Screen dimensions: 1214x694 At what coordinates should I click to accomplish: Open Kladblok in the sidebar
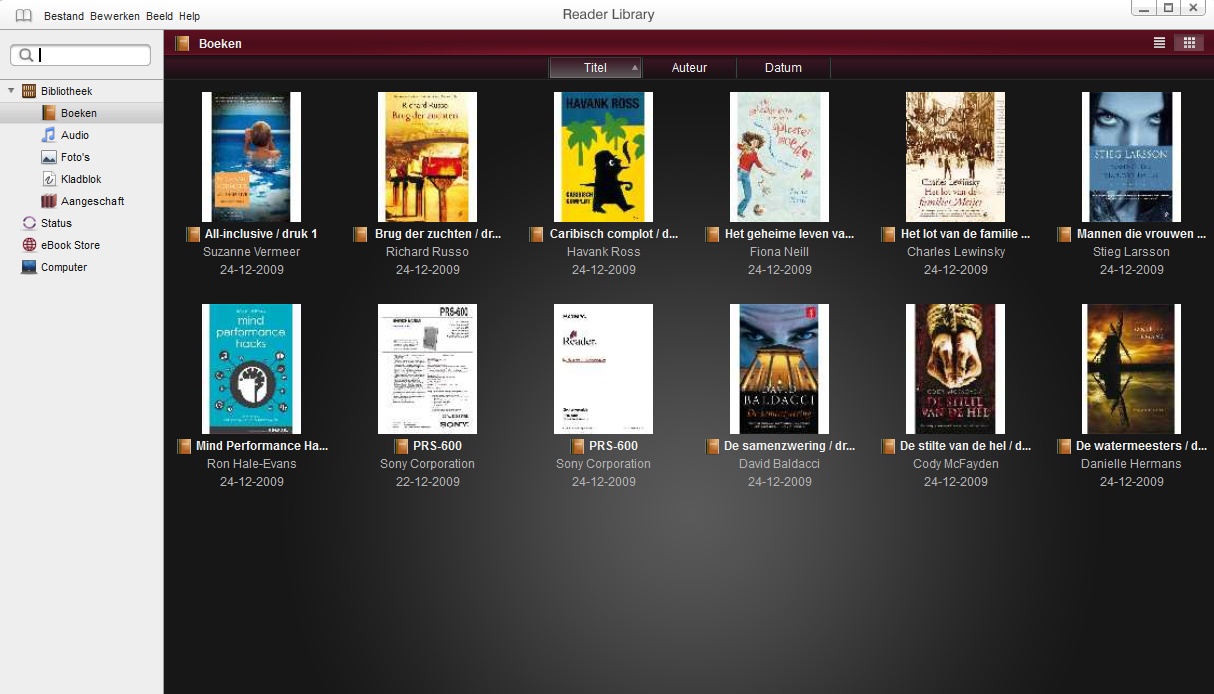tap(81, 179)
